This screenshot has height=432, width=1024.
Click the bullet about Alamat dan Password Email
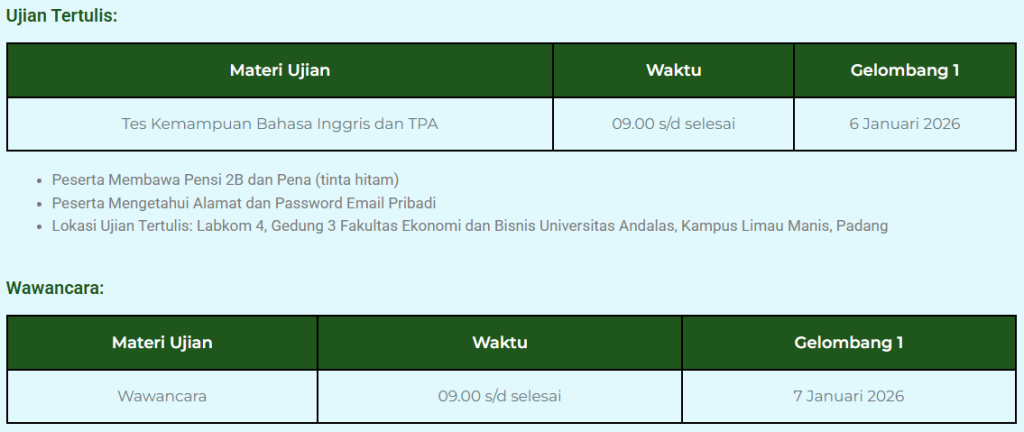(x=244, y=203)
